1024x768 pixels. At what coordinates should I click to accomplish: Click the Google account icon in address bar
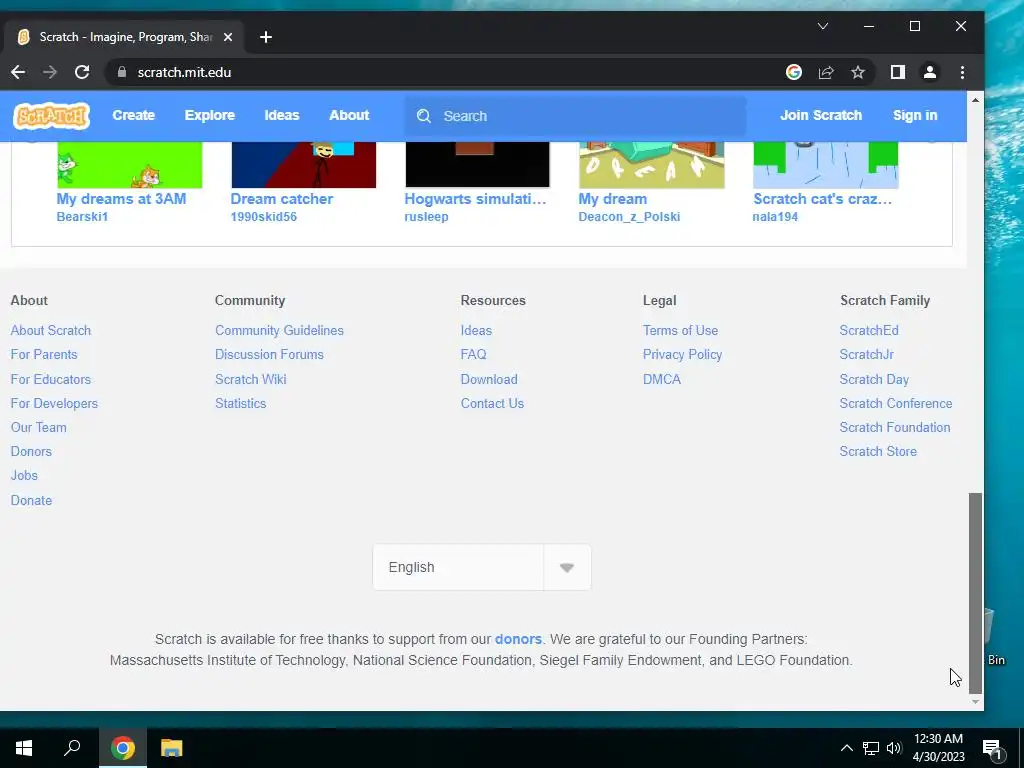tap(793, 72)
